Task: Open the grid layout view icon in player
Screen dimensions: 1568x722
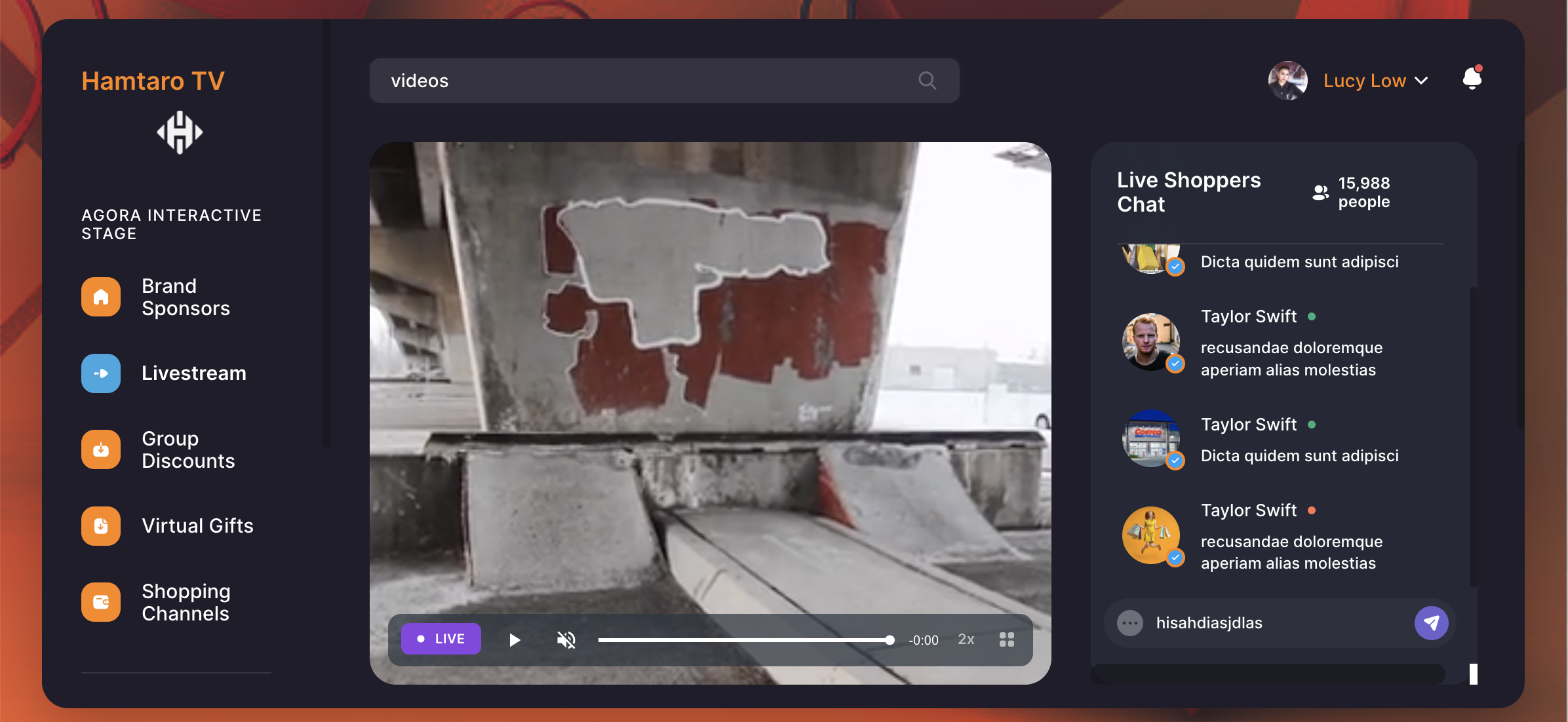Action: coord(1007,639)
